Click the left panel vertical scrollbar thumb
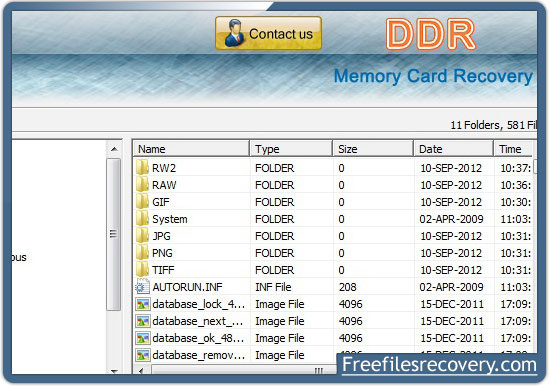The height and width of the screenshot is (386, 550). pyautogui.click(x=113, y=234)
